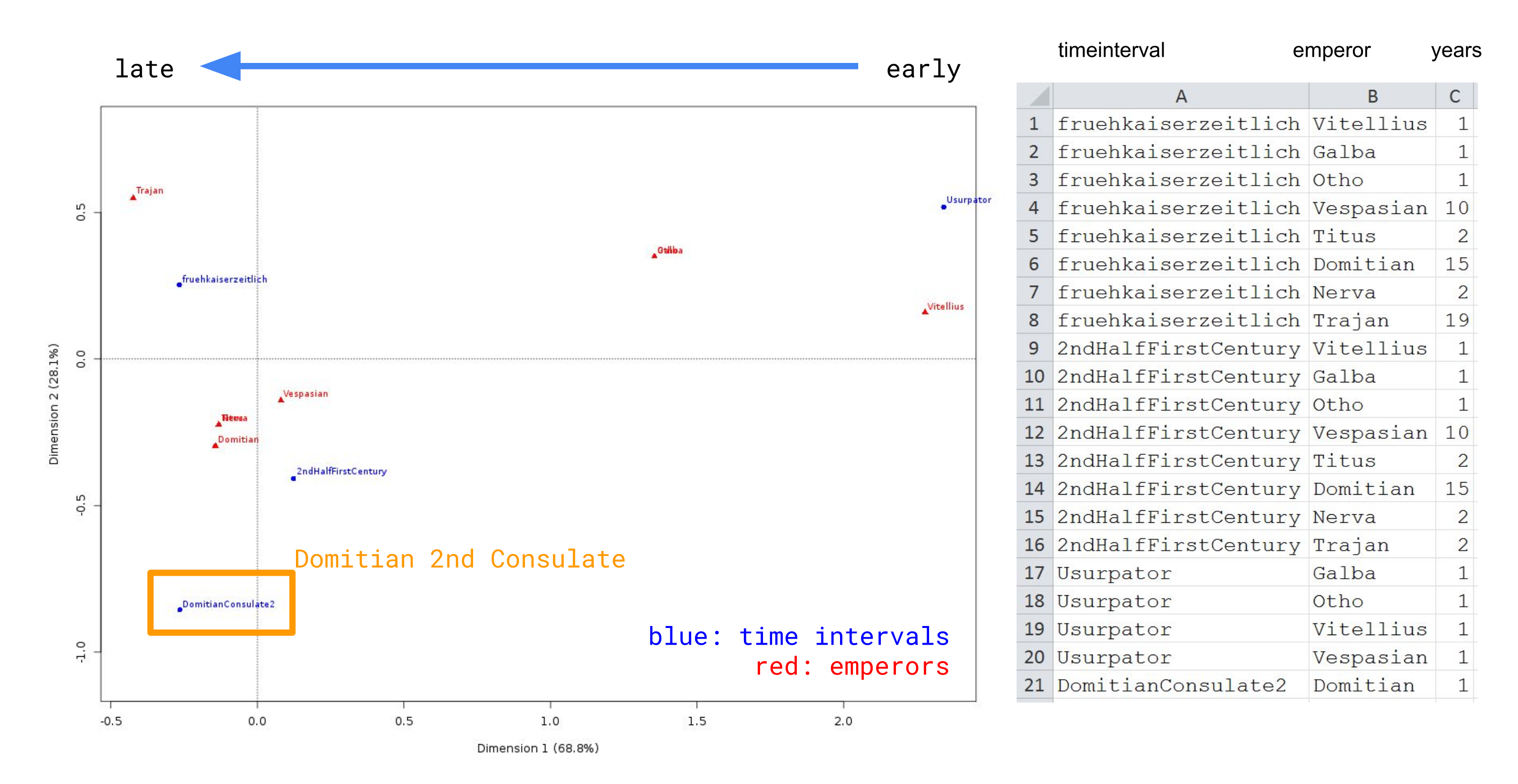Click 'Domitian' cell in row 14
Screen dimensions: 1518x784
point(1373,489)
